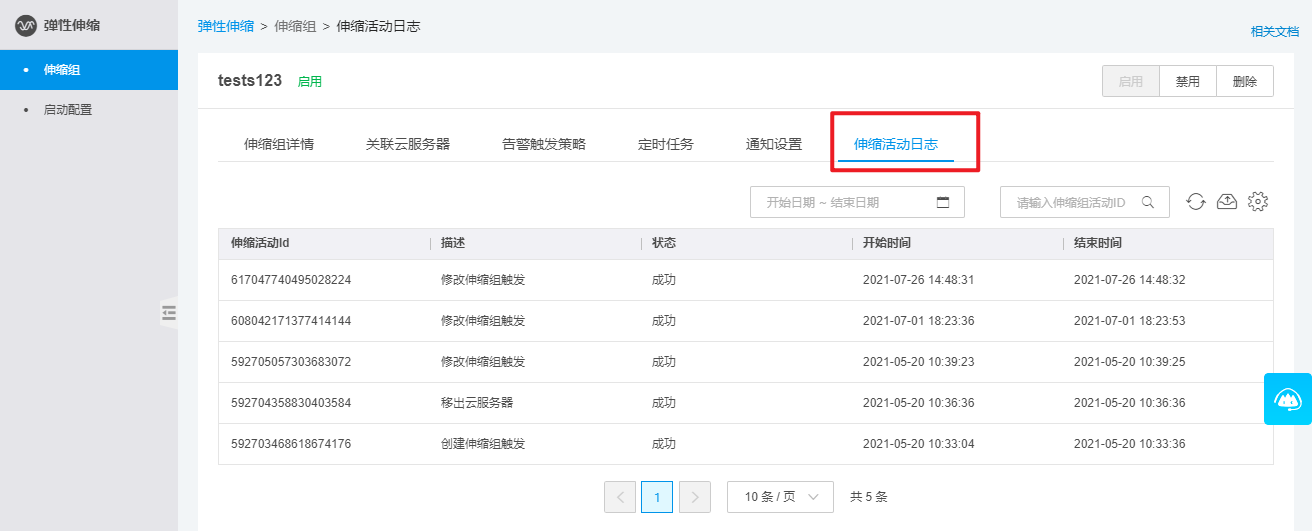Go to the next page arrow
Viewport: 1312px width, 531px height.
(695, 497)
